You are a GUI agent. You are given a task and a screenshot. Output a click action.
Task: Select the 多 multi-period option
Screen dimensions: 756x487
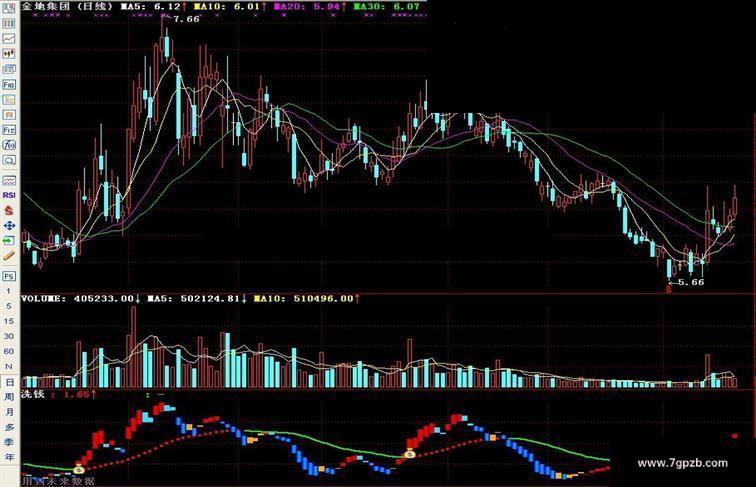(9, 427)
